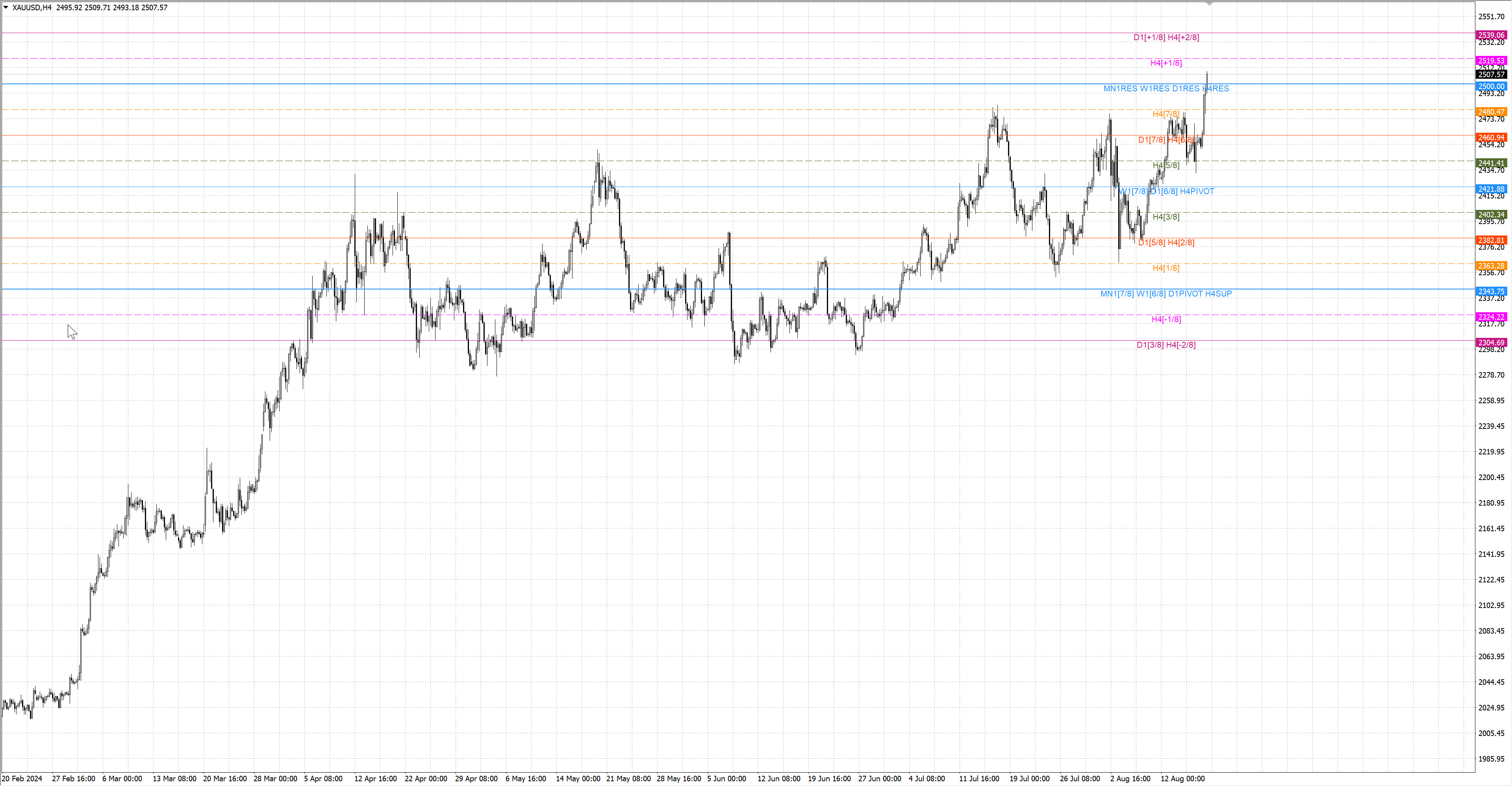The width and height of the screenshot is (1512, 786).
Task: Select the black 2507.57 current price tag
Action: [x=1491, y=74]
